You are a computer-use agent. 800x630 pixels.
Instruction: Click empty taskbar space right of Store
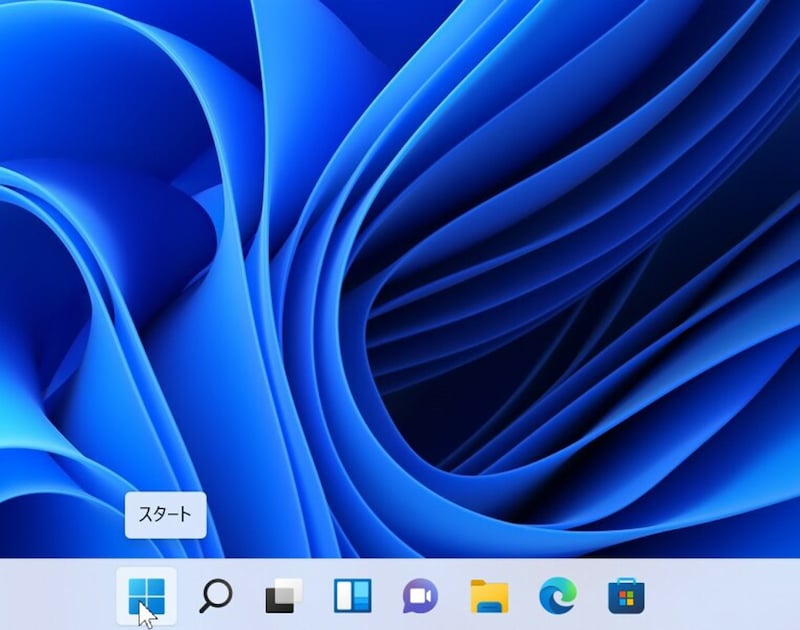pos(730,596)
